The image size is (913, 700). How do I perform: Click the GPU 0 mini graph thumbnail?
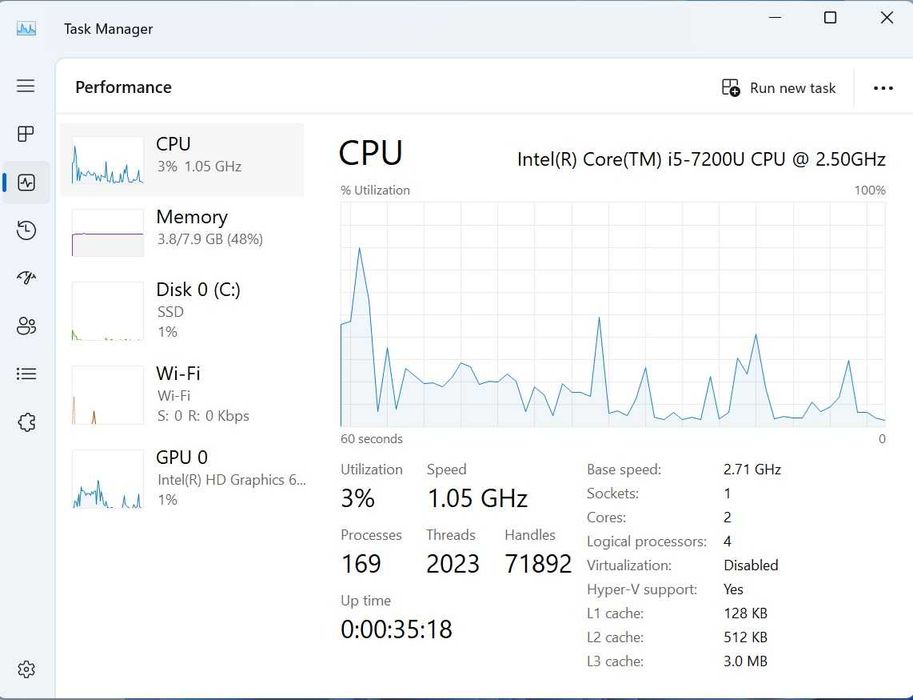click(108, 479)
